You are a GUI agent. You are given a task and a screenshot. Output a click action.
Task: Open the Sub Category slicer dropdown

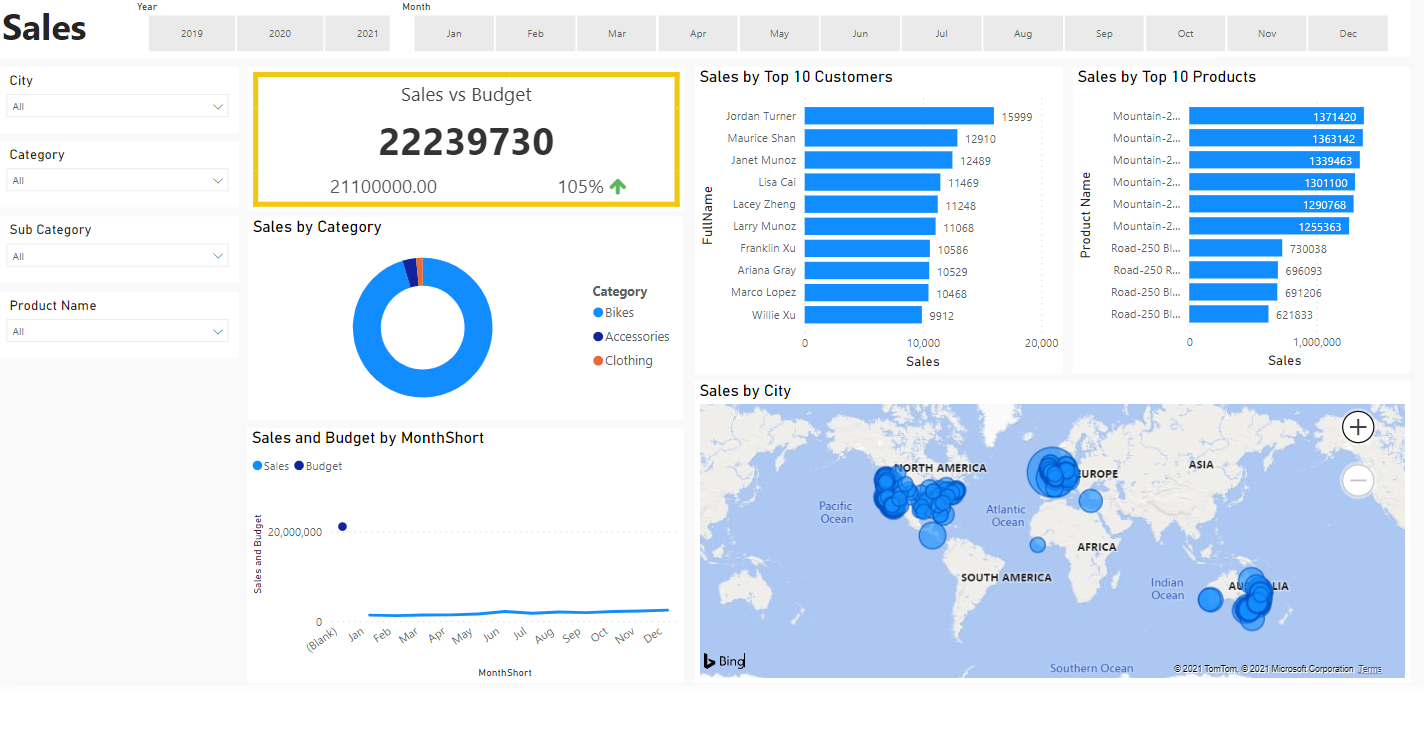(217, 255)
